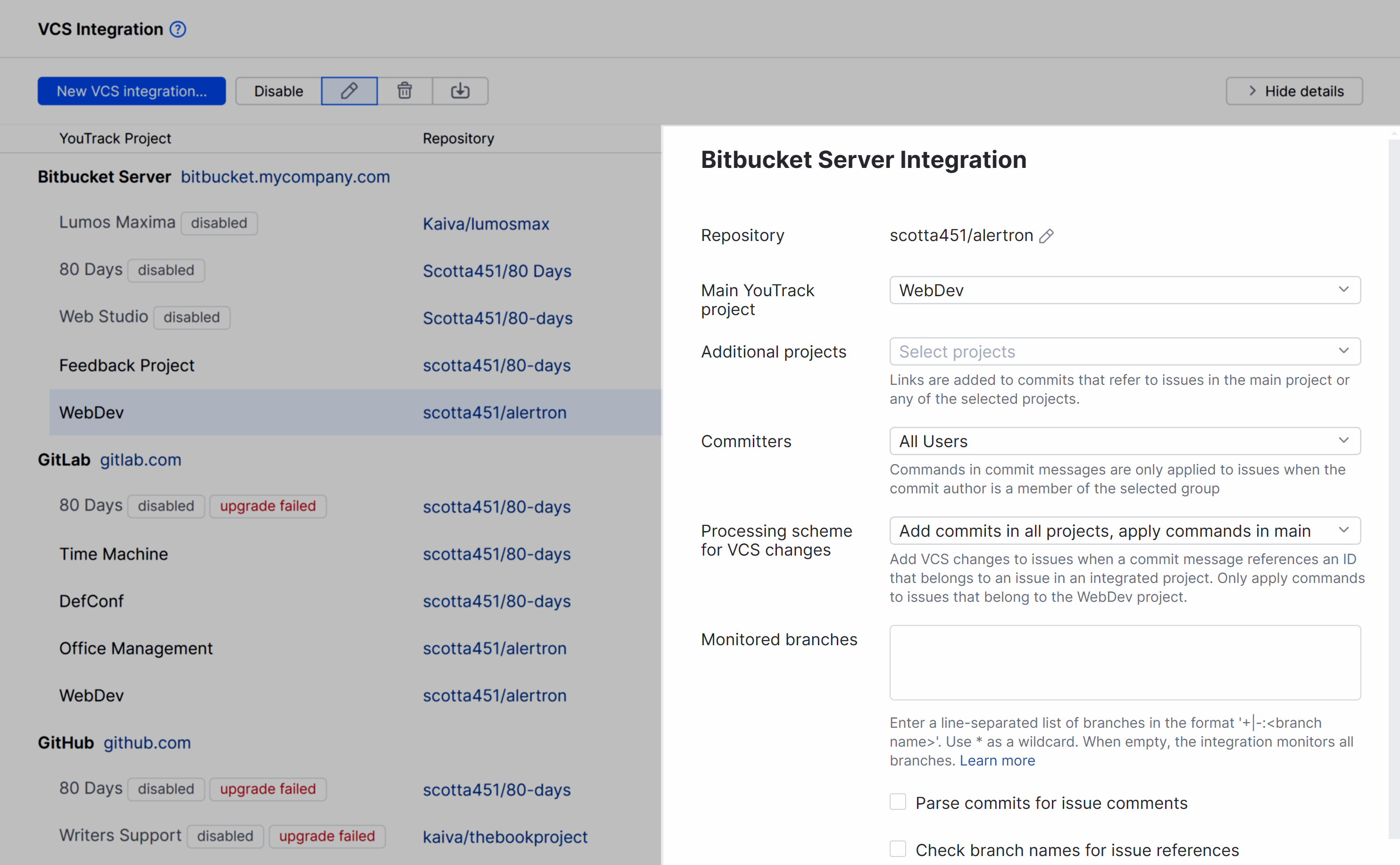Delete the integration using the trash icon
The image size is (1400, 865).
point(405,91)
